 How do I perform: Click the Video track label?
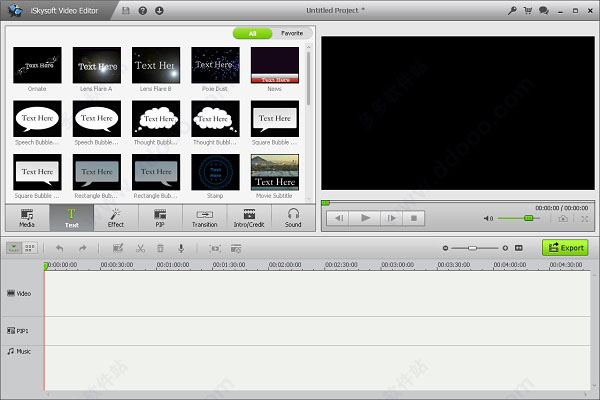tap(19, 294)
